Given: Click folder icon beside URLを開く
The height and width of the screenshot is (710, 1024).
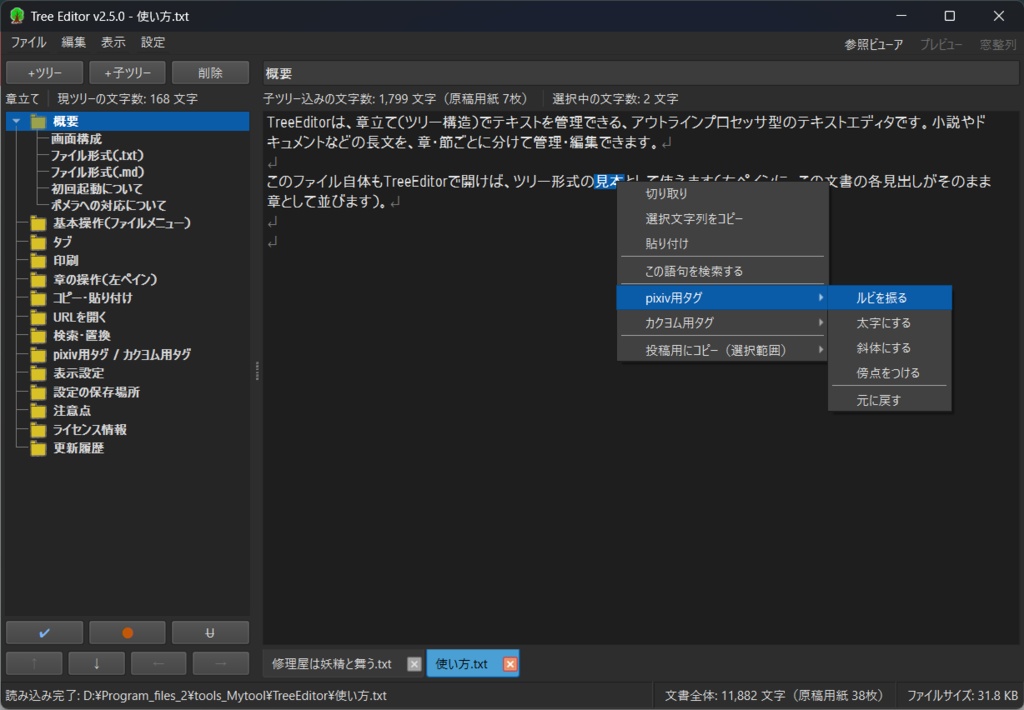Looking at the screenshot, I should point(39,317).
